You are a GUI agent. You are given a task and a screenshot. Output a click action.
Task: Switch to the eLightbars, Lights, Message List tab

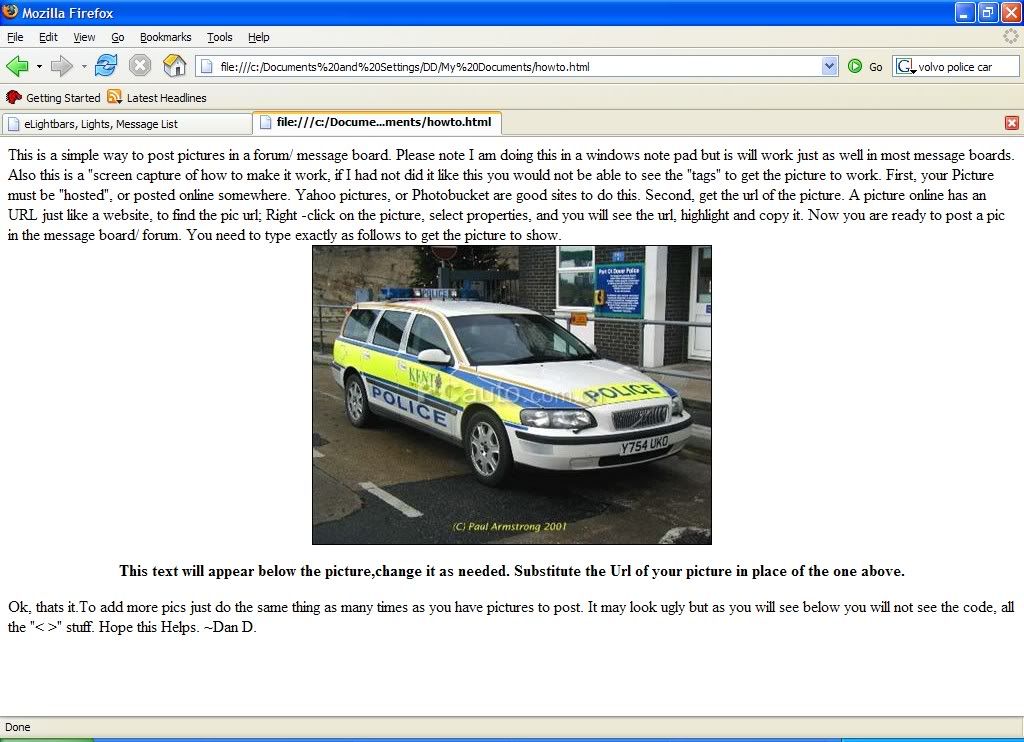(x=126, y=123)
